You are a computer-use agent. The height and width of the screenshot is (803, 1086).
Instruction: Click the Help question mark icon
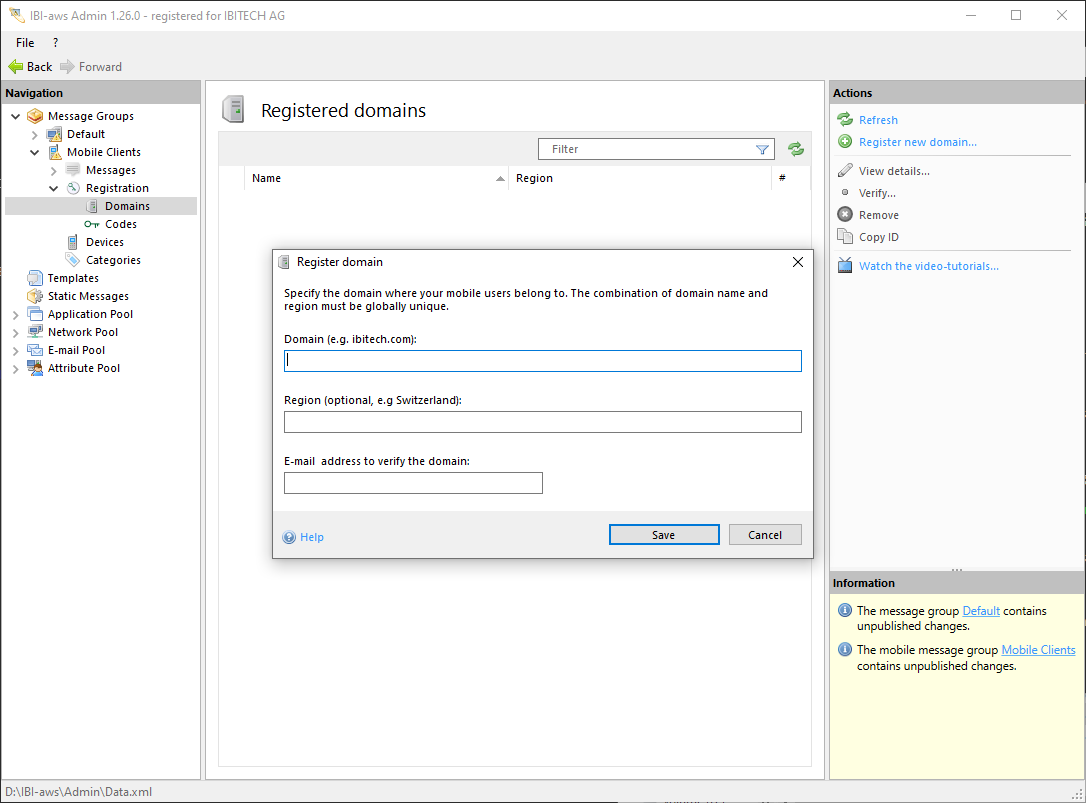tap(289, 537)
